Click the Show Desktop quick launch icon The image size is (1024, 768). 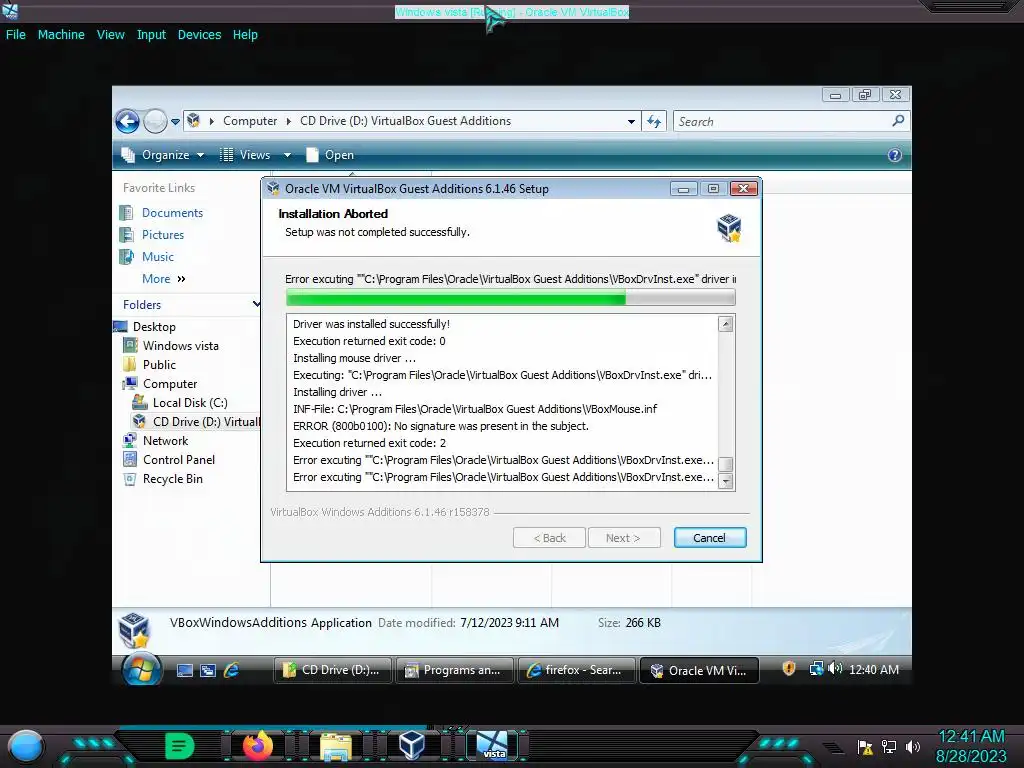tap(185, 670)
